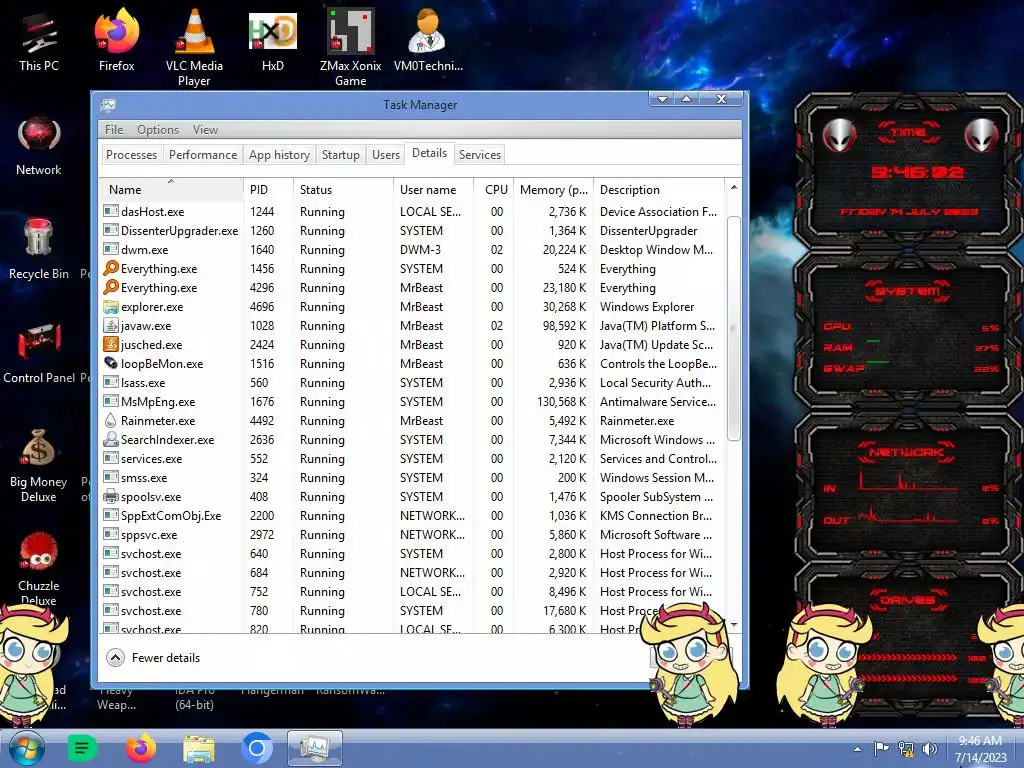Select the dwm.exe process row

click(412, 249)
